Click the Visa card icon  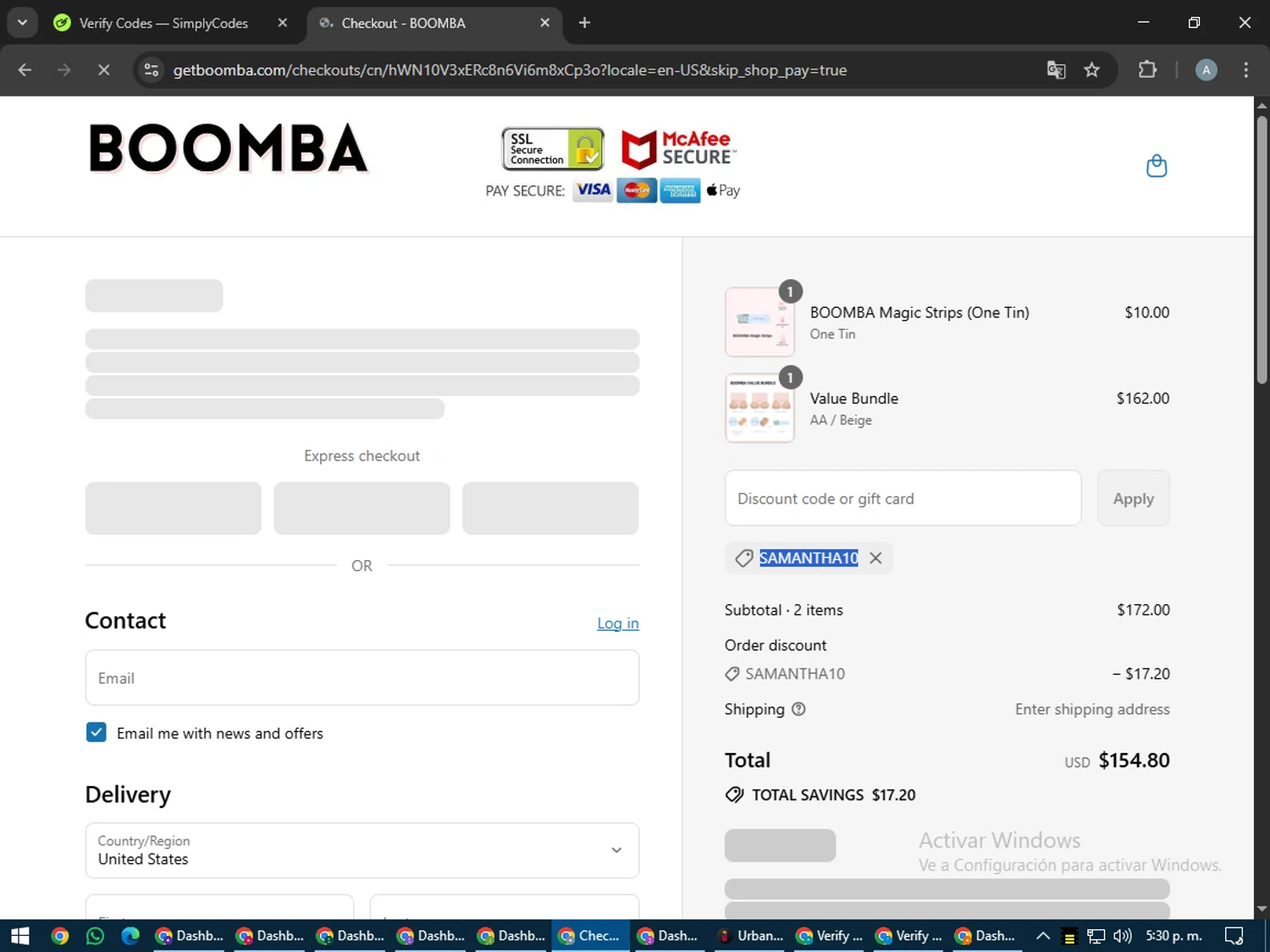(593, 190)
